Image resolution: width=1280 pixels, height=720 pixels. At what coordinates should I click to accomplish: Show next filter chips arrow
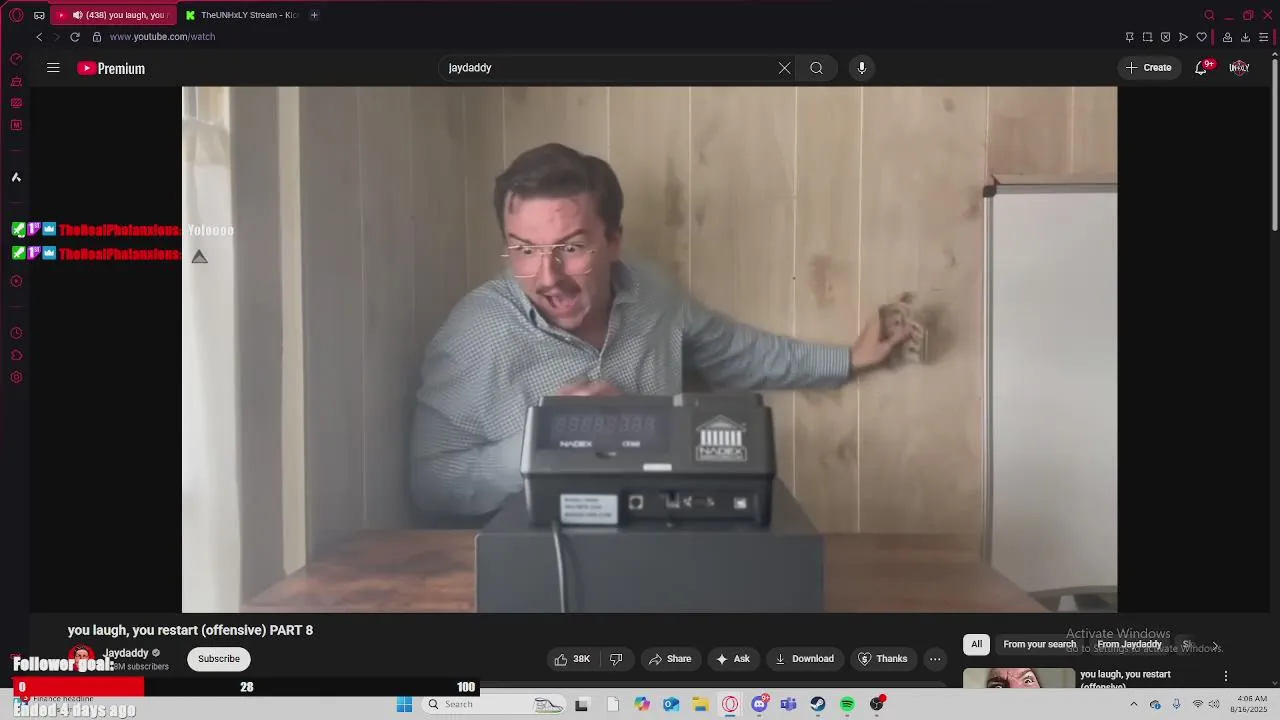click(1216, 646)
